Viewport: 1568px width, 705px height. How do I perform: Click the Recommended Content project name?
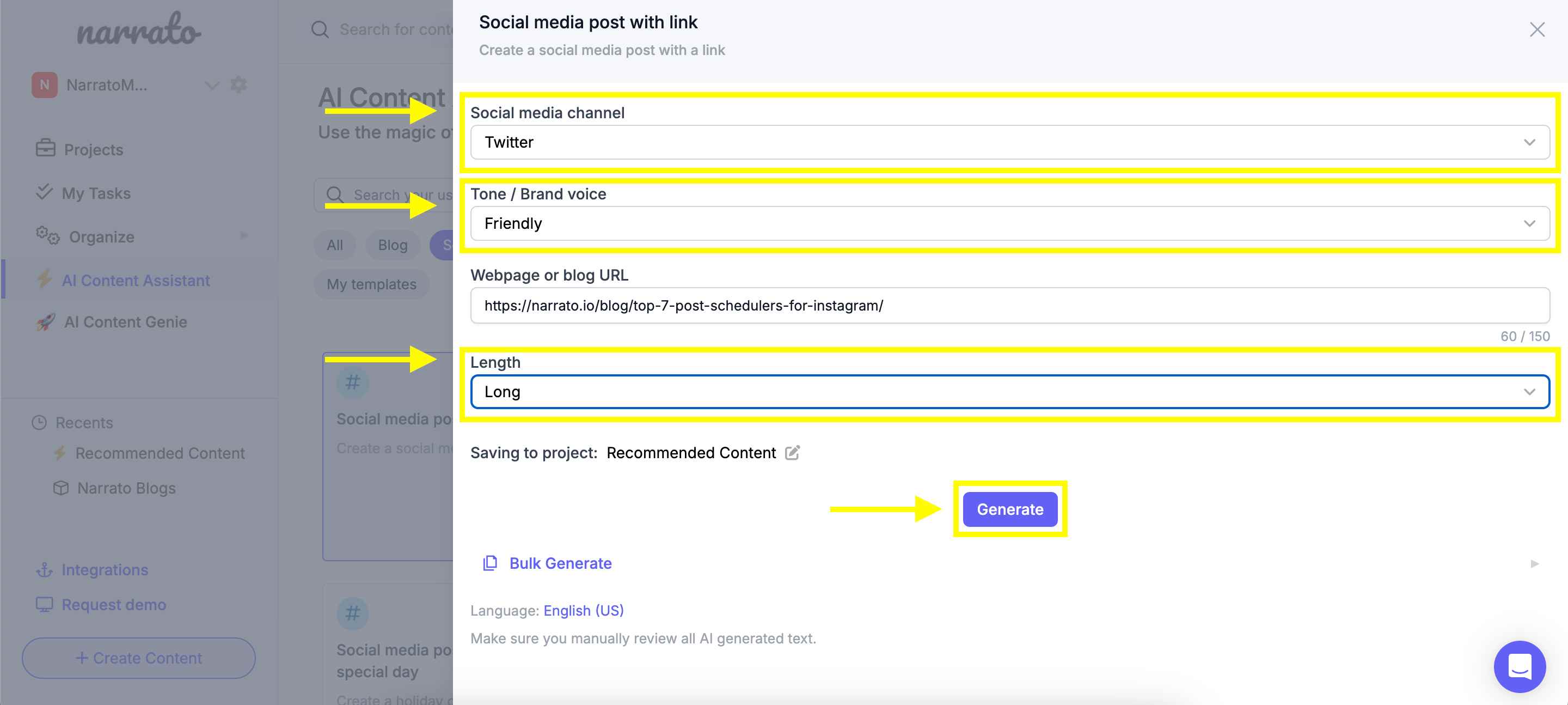pyautogui.click(x=691, y=453)
